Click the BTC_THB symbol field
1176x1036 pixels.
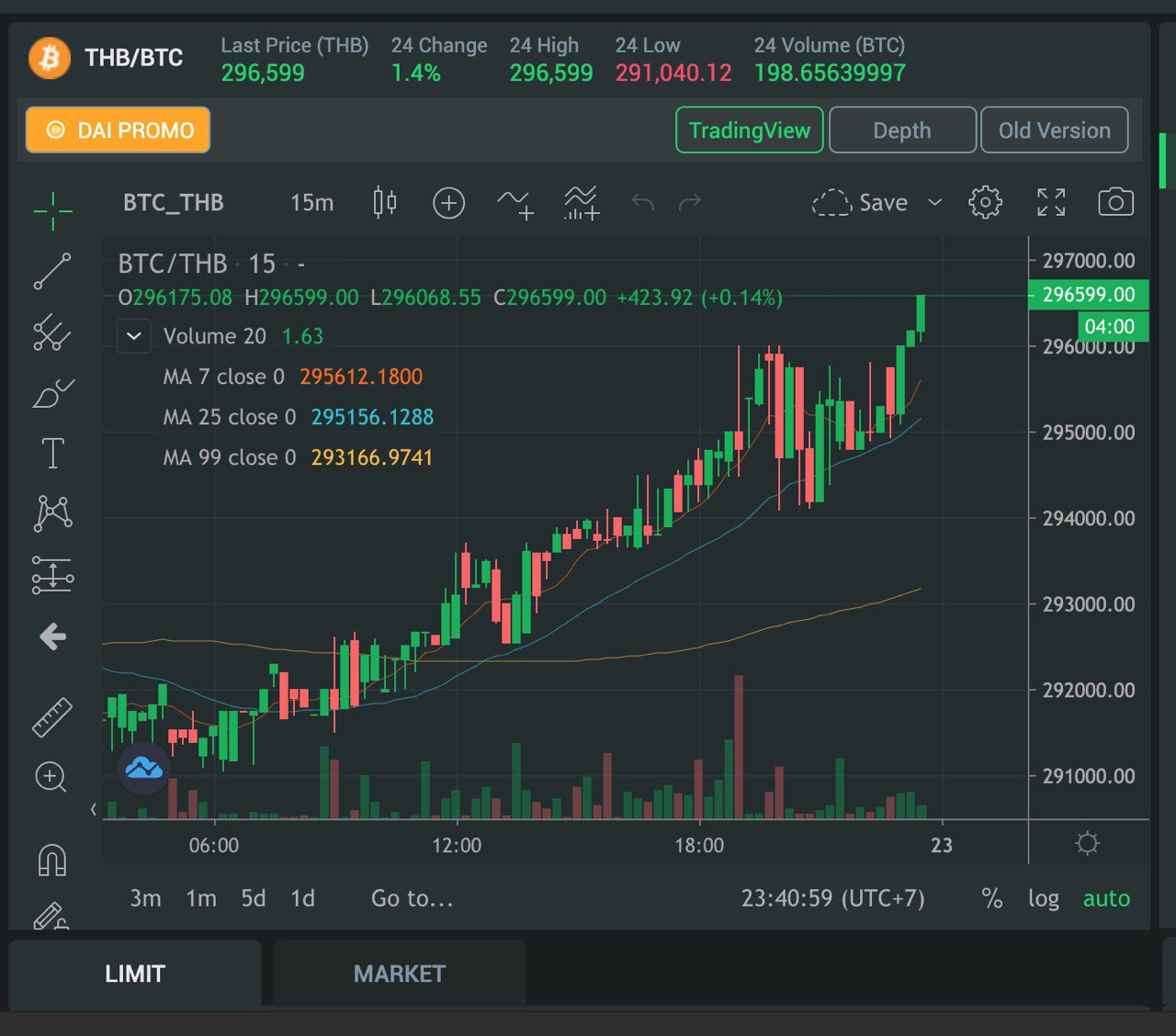point(174,203)
